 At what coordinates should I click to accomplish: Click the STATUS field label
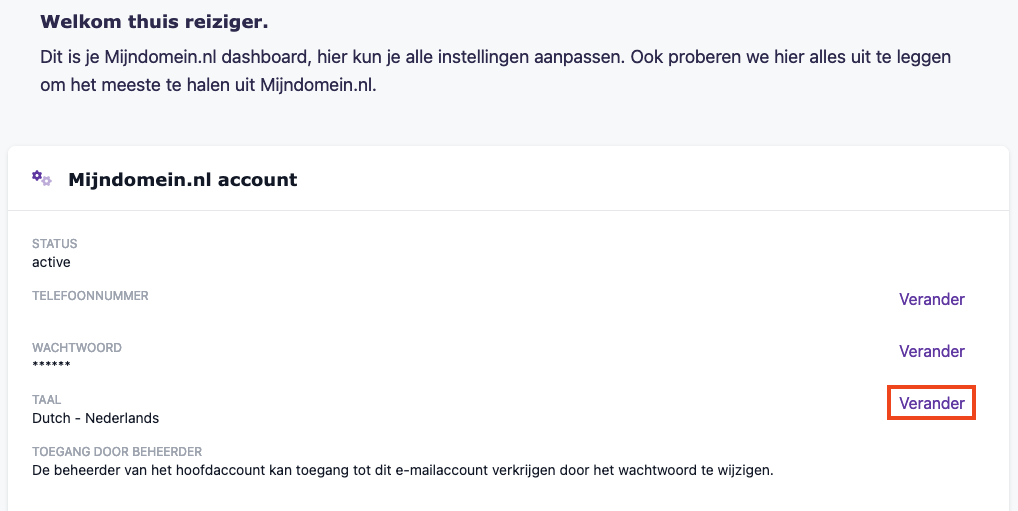coord(54,244)
